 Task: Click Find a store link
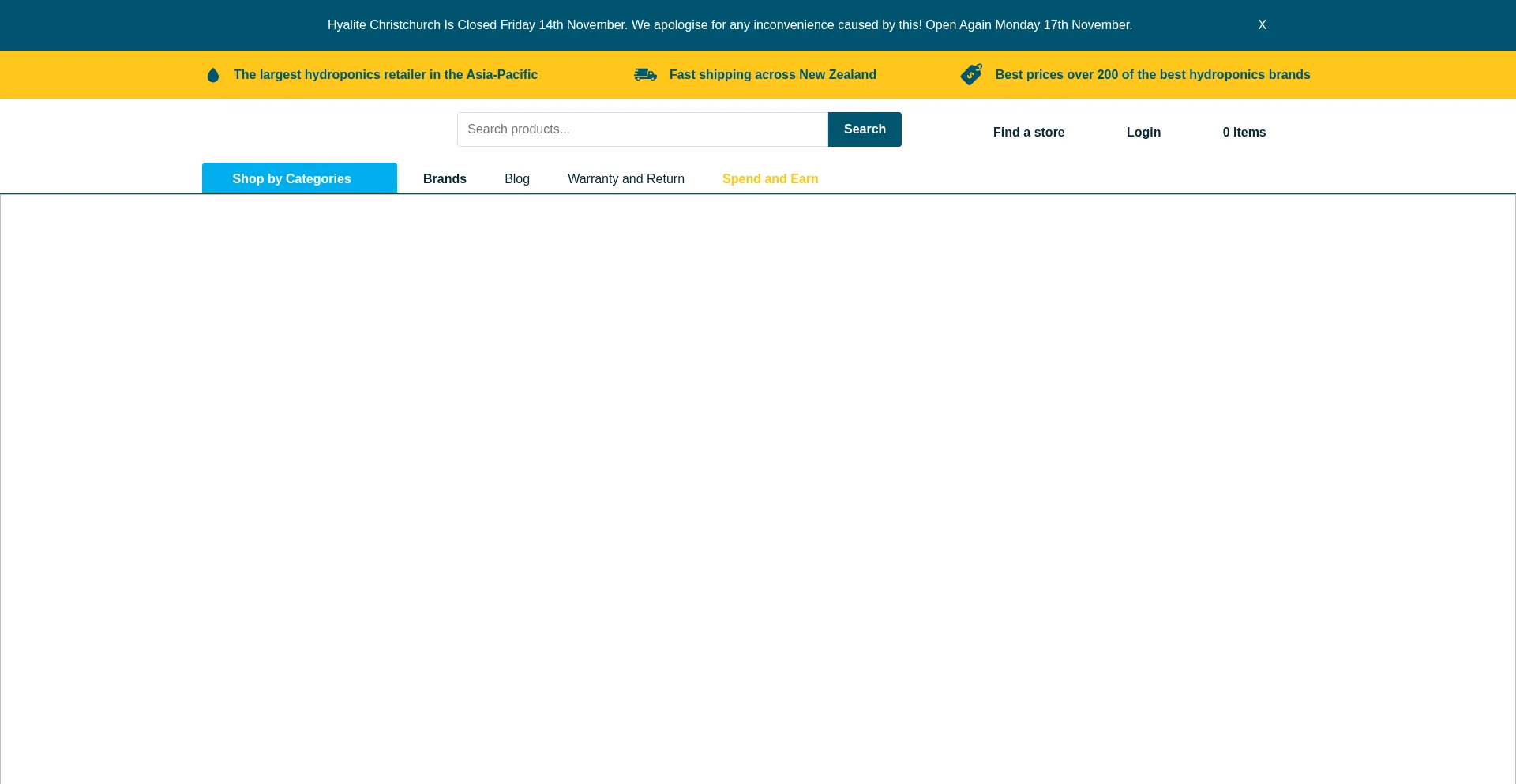point(1028,133)
